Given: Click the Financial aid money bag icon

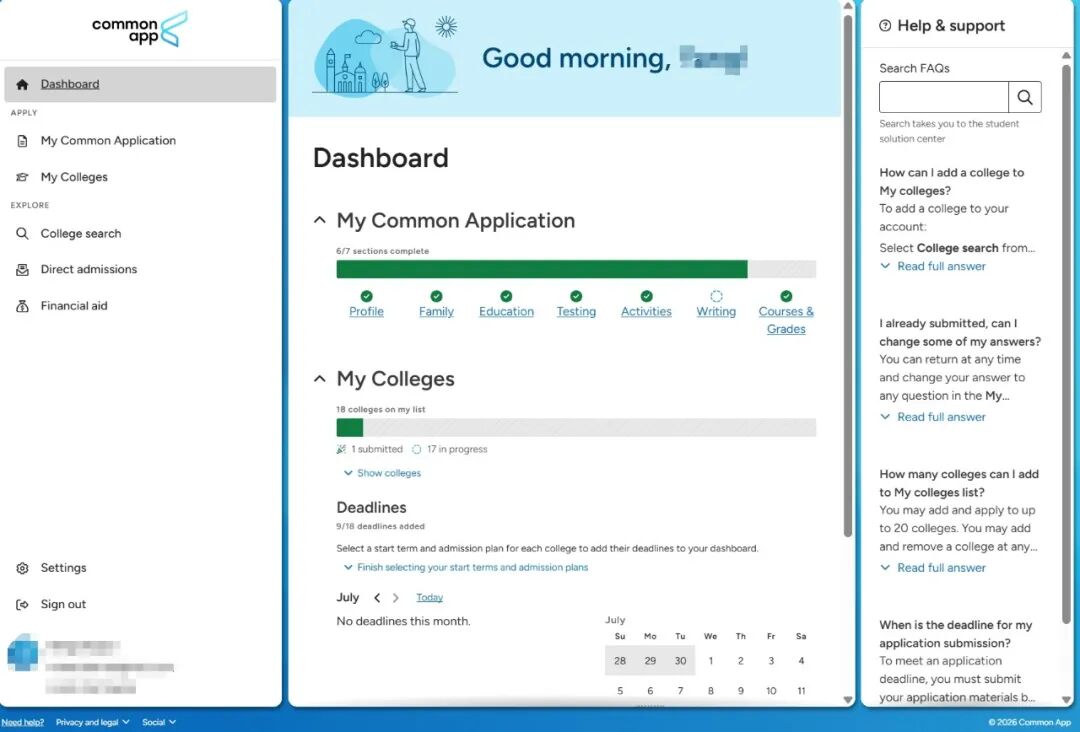Looking at the screenshot, I should [x=22, y=306].
